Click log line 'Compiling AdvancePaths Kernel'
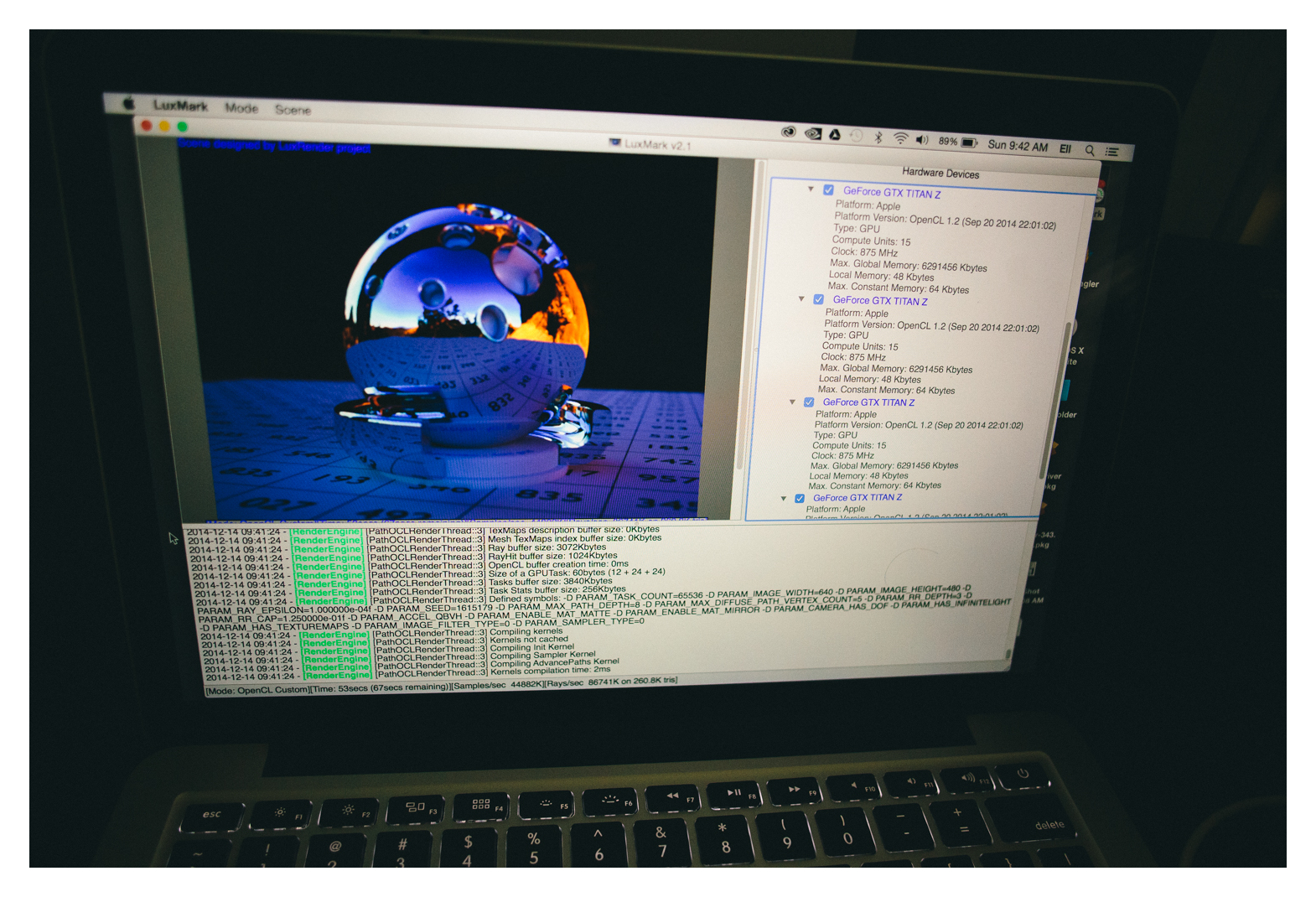 point(555,662)
